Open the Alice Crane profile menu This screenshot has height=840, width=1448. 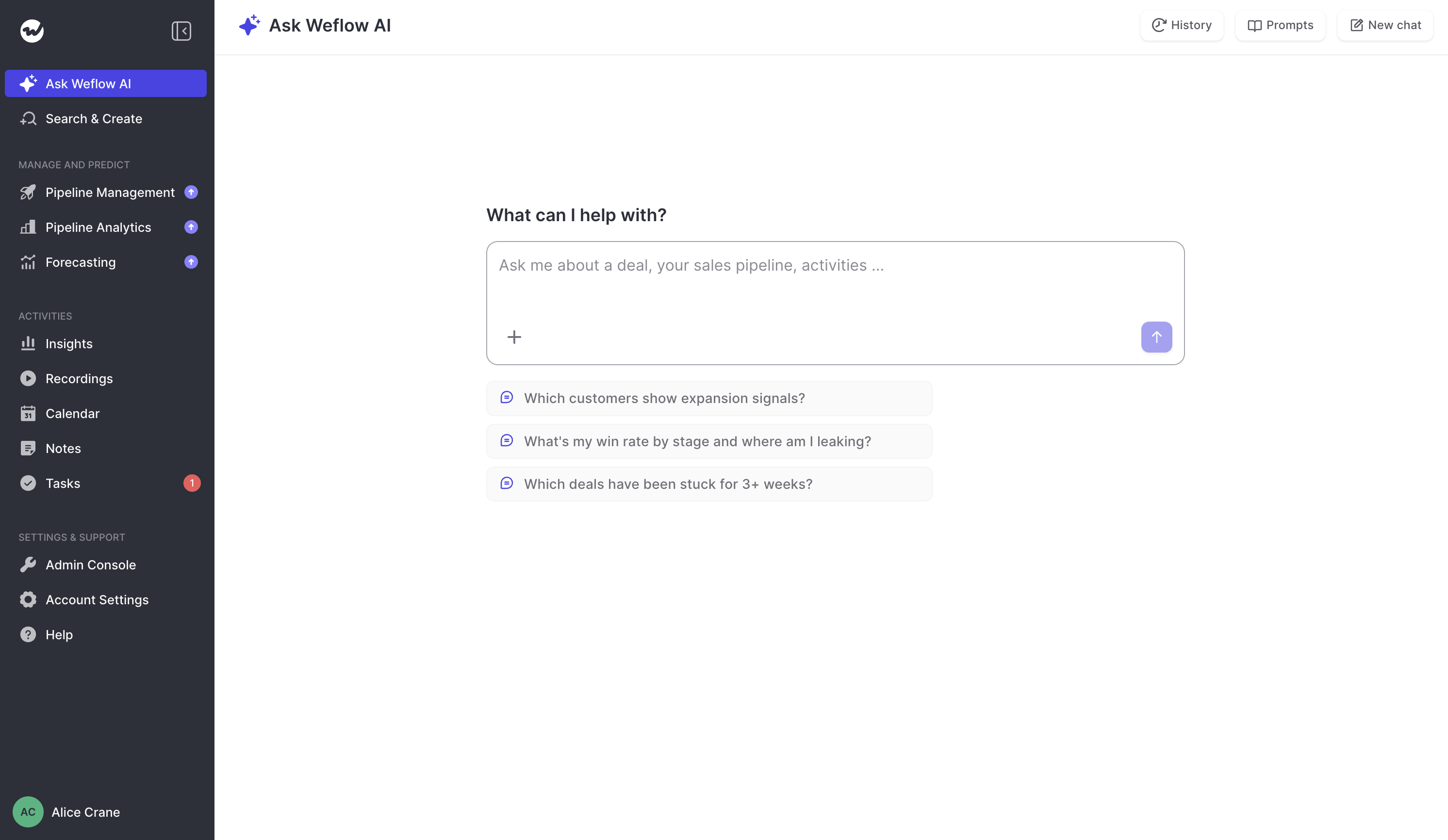click(x=85, y=812)
